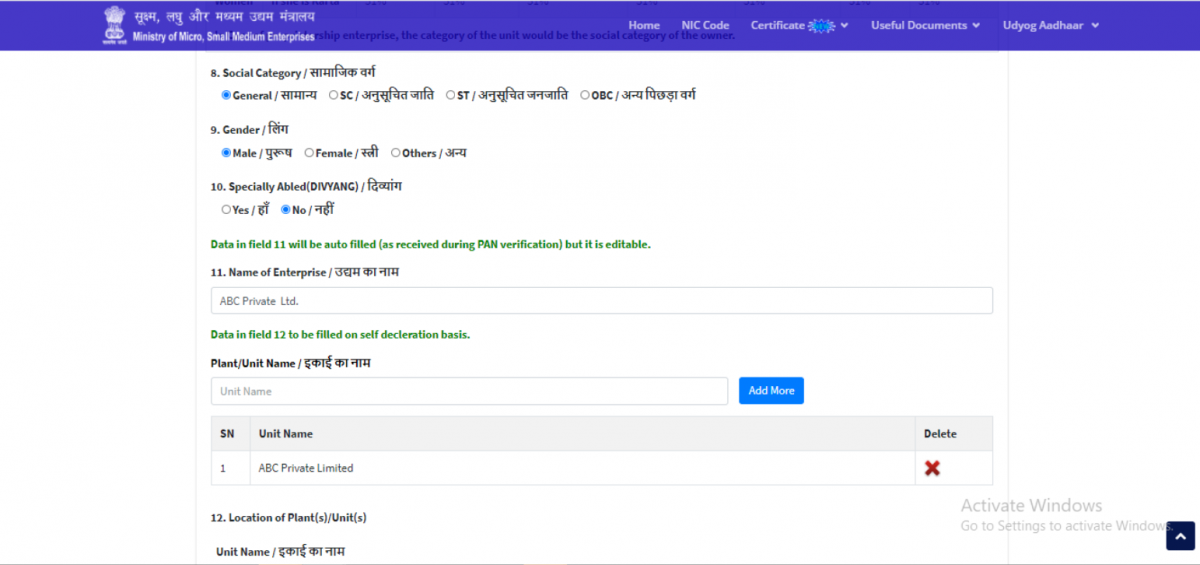Image resolution: width=1200 pixels, height=565 pixels.
Task: Pick OBC social category option
Action: pyautogui.click(x=585, y=95)
